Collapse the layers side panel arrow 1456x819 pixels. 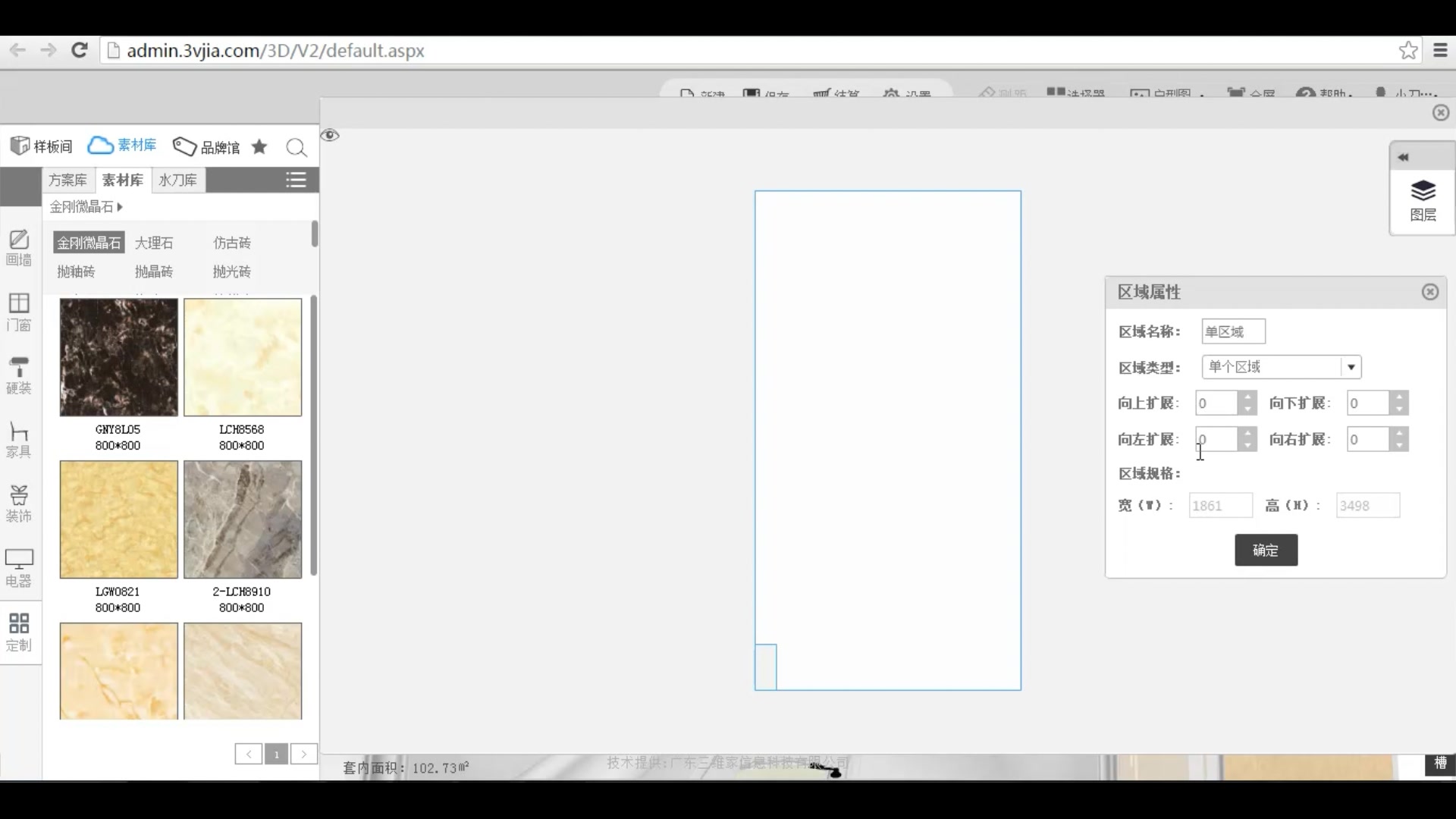tap(1403, 157)
